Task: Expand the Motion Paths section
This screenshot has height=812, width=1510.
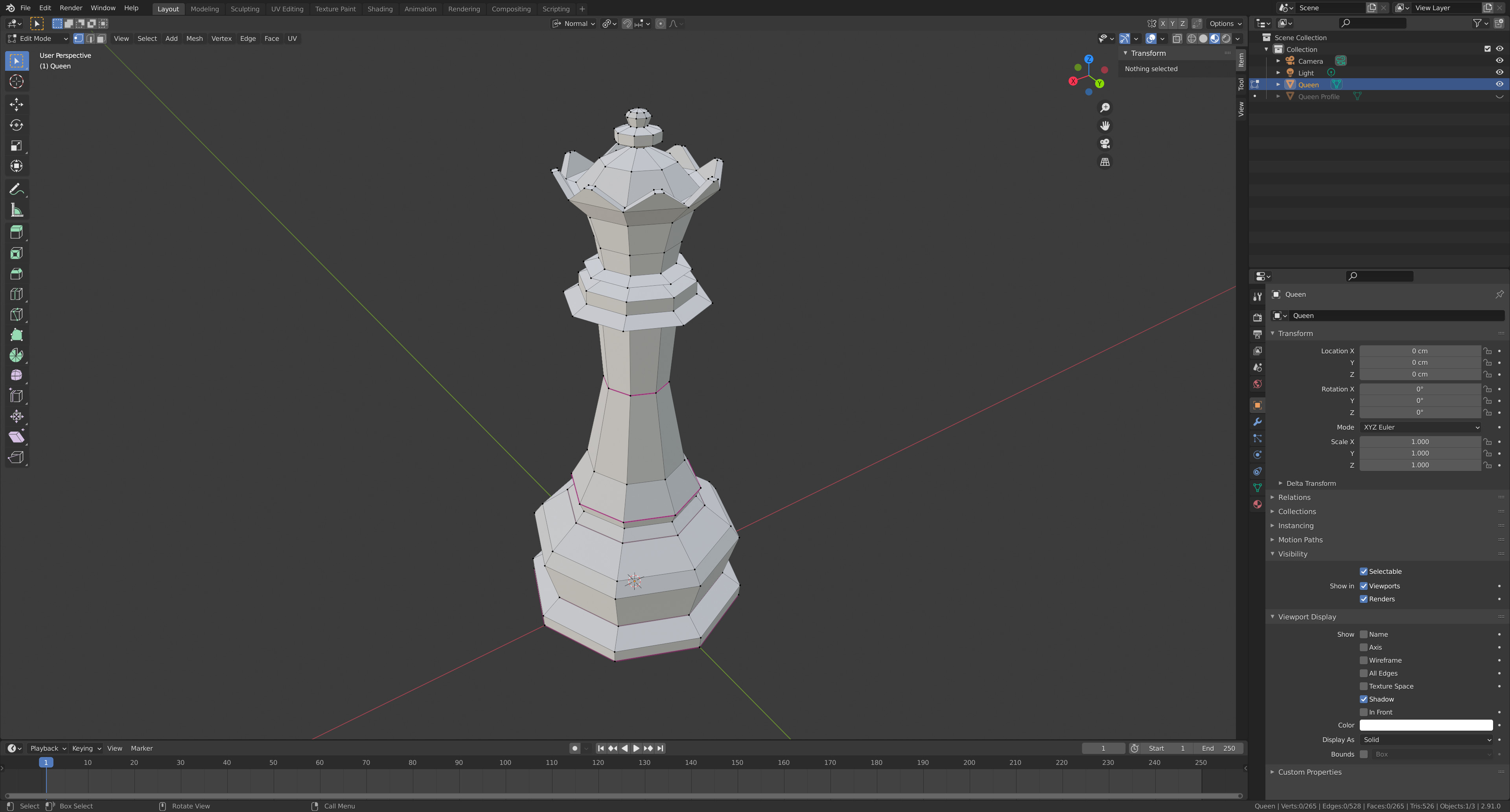Action: pos(1300,540)
